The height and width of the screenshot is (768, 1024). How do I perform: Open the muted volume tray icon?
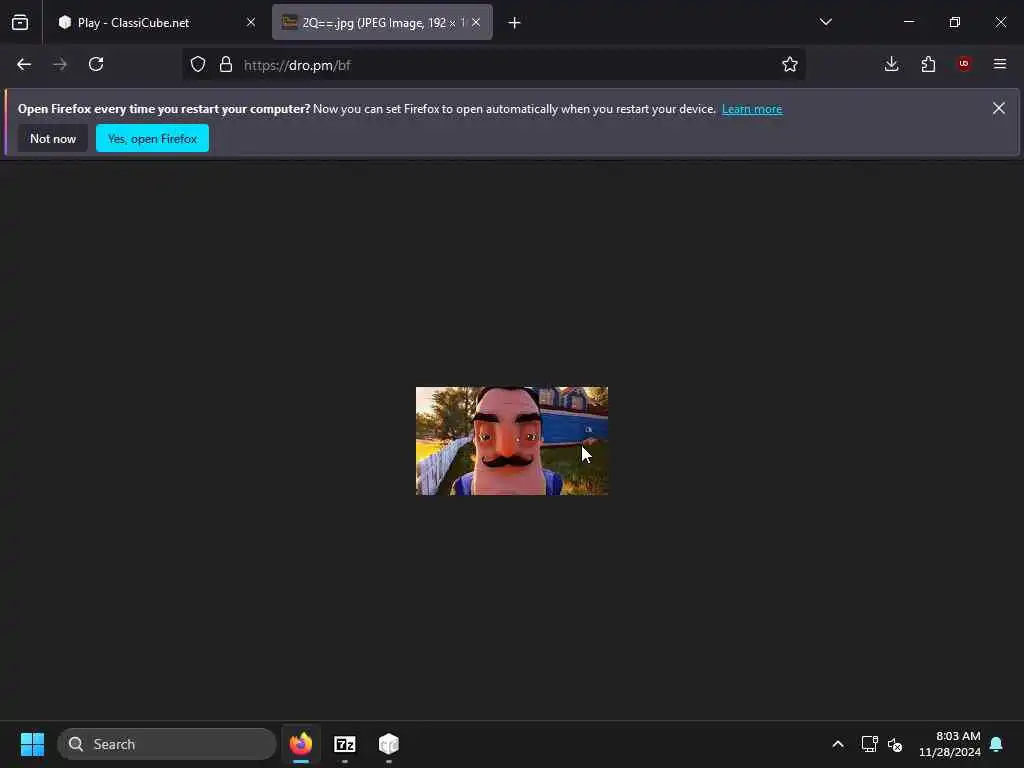[x=895, y=744]
